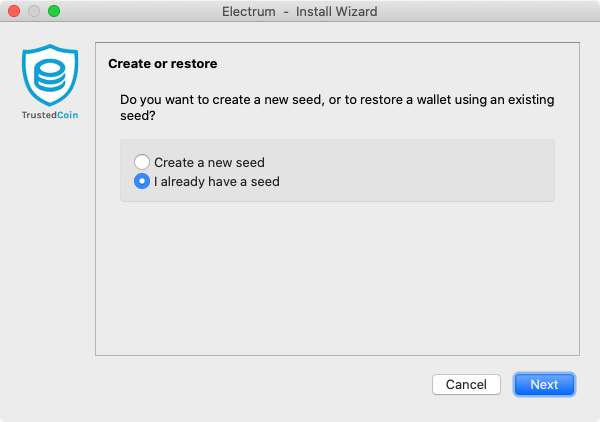Click the "Create a new seed" label text

click(209, 163)
